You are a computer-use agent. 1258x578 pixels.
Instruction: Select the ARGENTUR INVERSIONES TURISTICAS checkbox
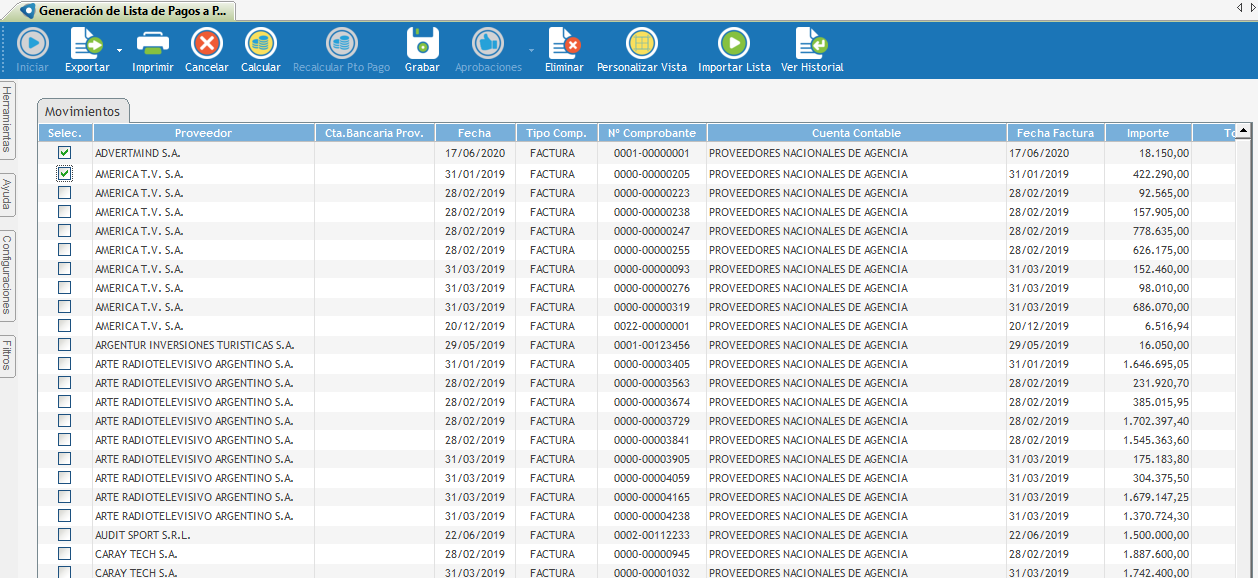coord(65,345)
